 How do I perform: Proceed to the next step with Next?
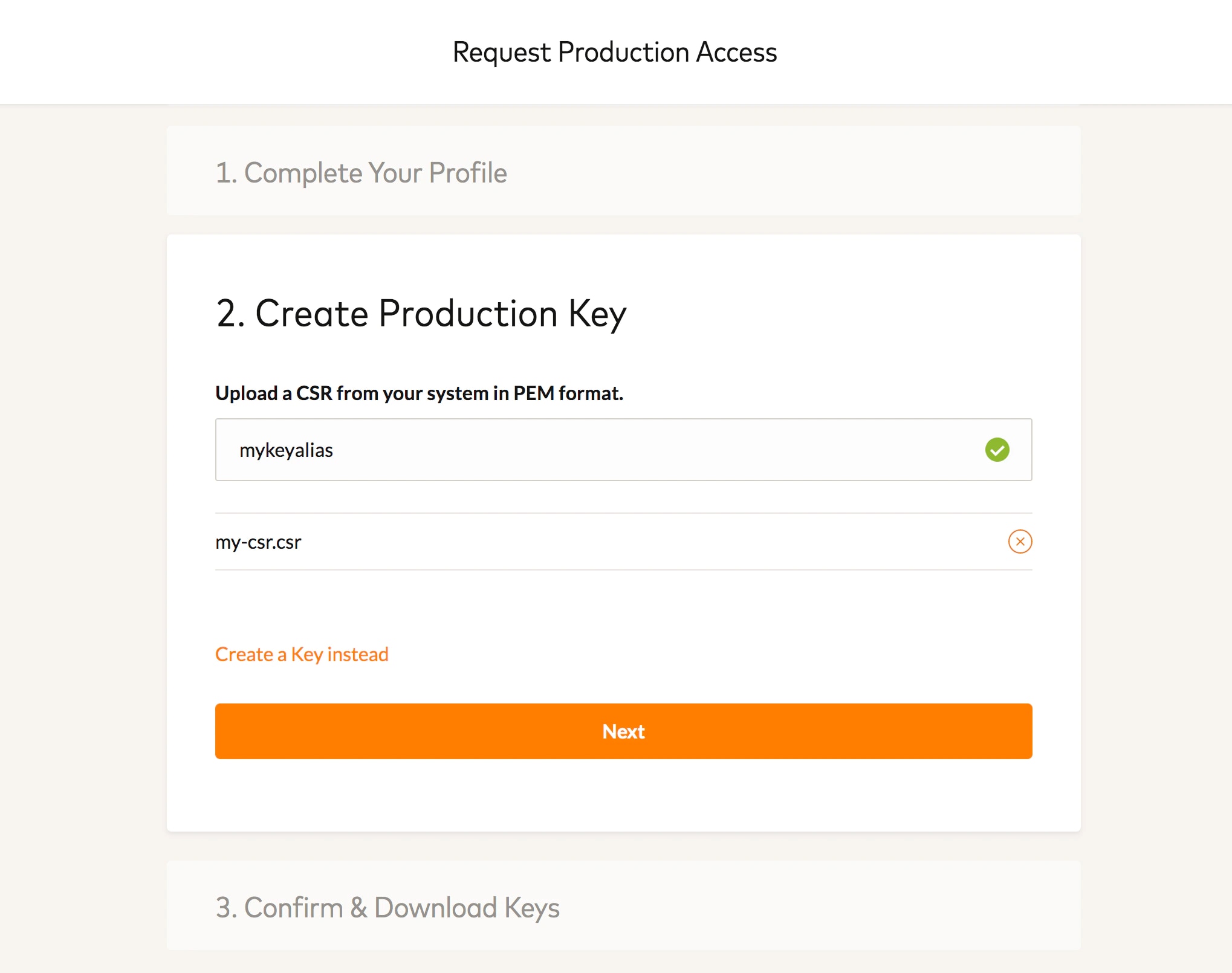point(623,731)
